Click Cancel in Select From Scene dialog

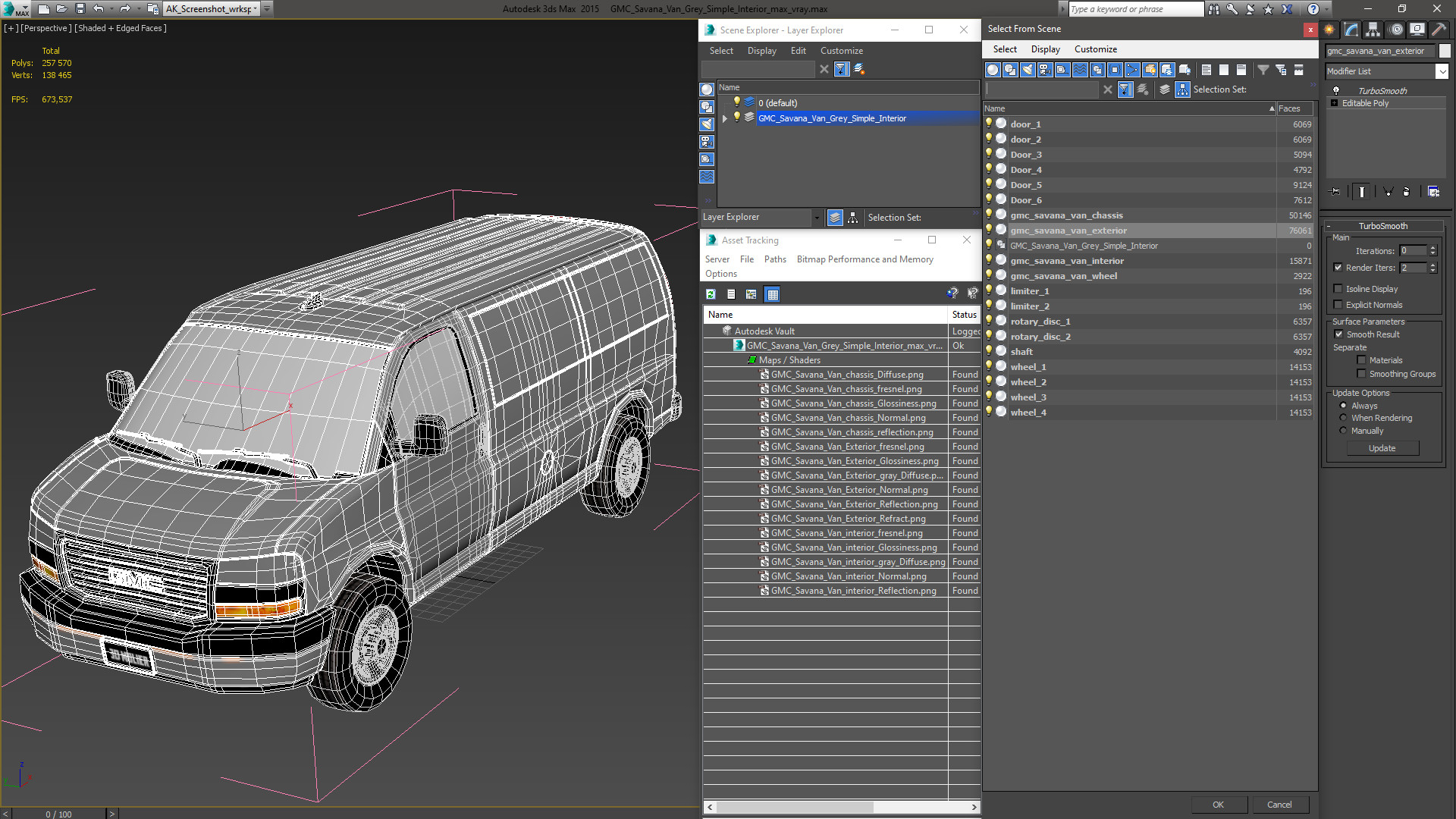click(x=1279, y=805)
